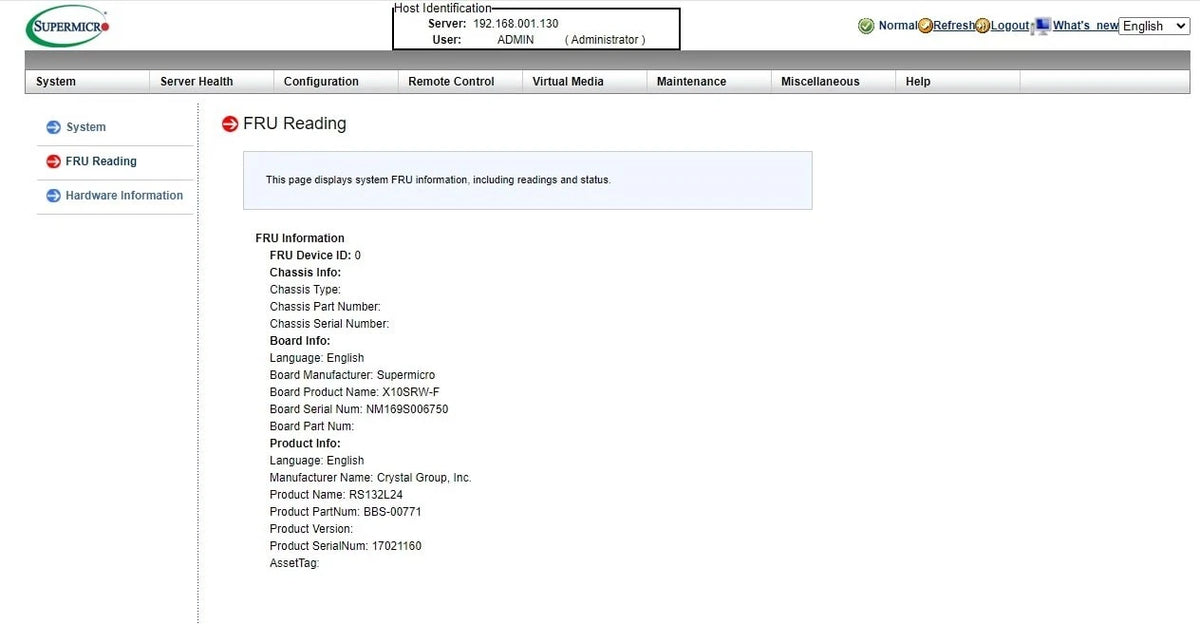1200x624 pixels.
Task: Click the Product Info heading
Action: (x=305, y=444)
